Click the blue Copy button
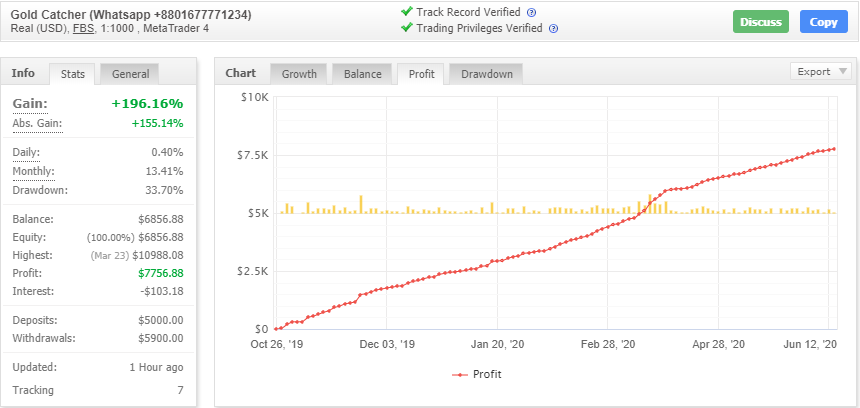The image size is (860, 408). pos(823,22)
